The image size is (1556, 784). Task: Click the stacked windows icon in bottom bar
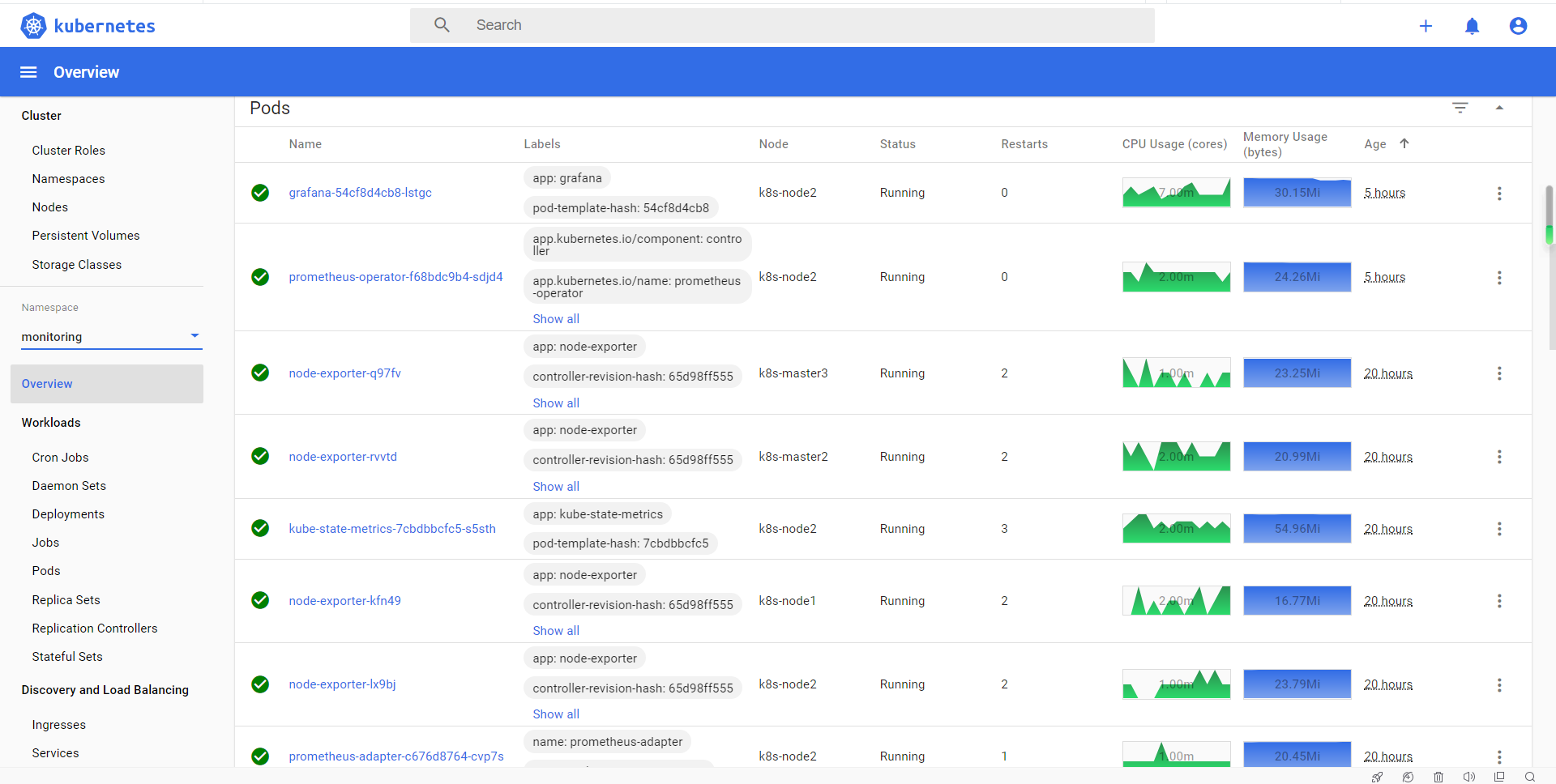point(1499,777)
